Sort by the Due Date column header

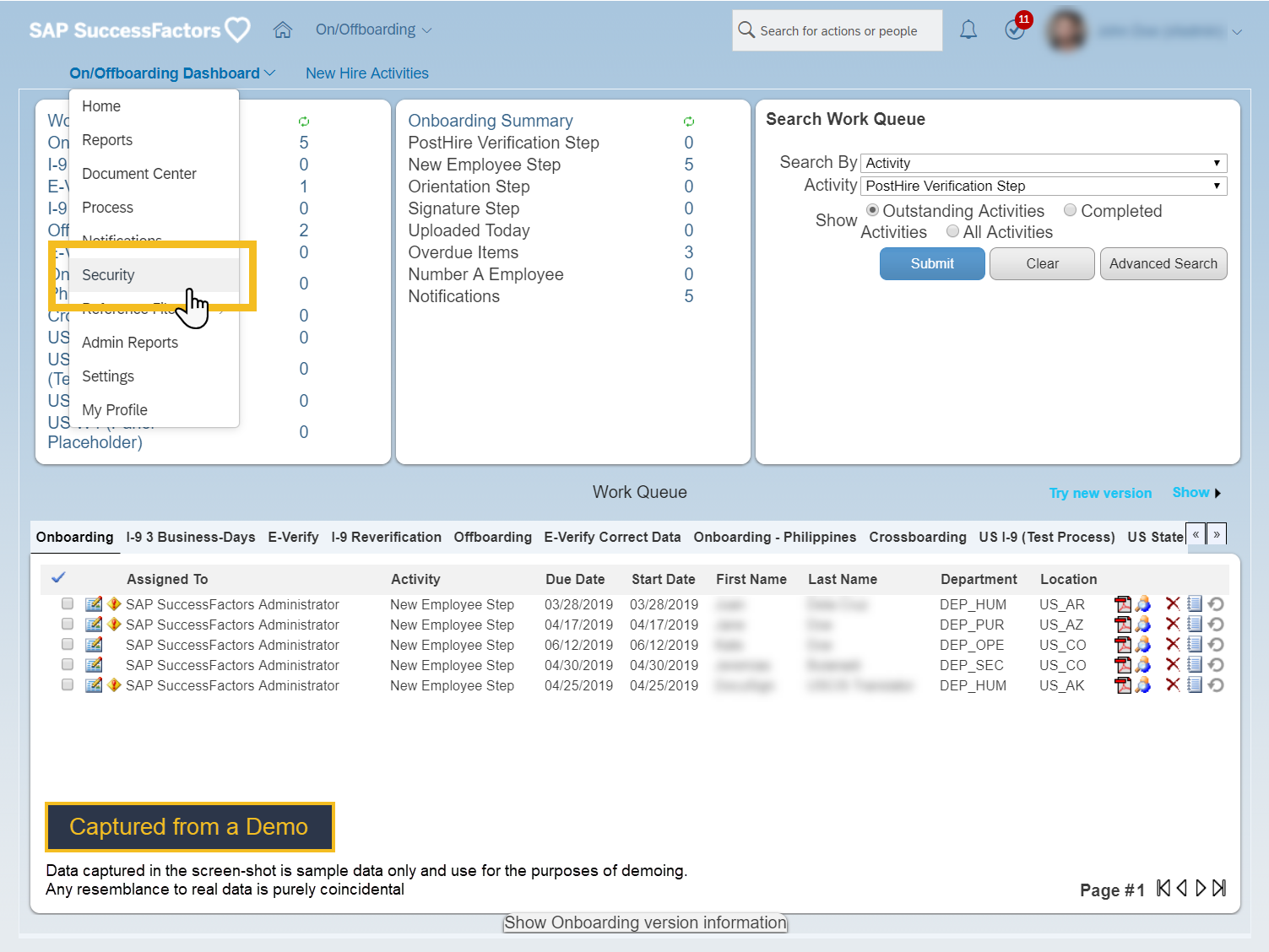pyautogui.click(x=575, y=579)
